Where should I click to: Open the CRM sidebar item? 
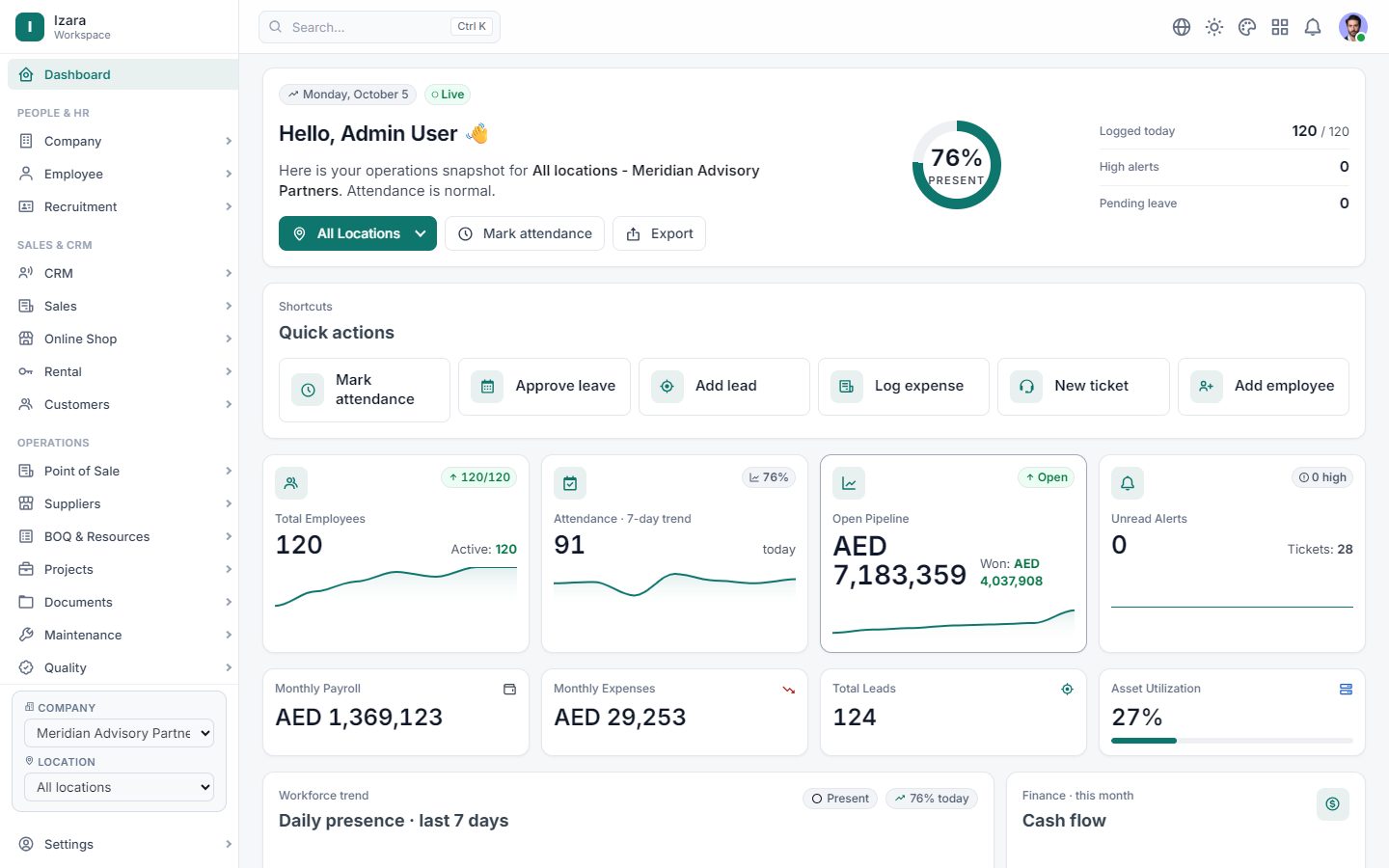click(123, 273)
